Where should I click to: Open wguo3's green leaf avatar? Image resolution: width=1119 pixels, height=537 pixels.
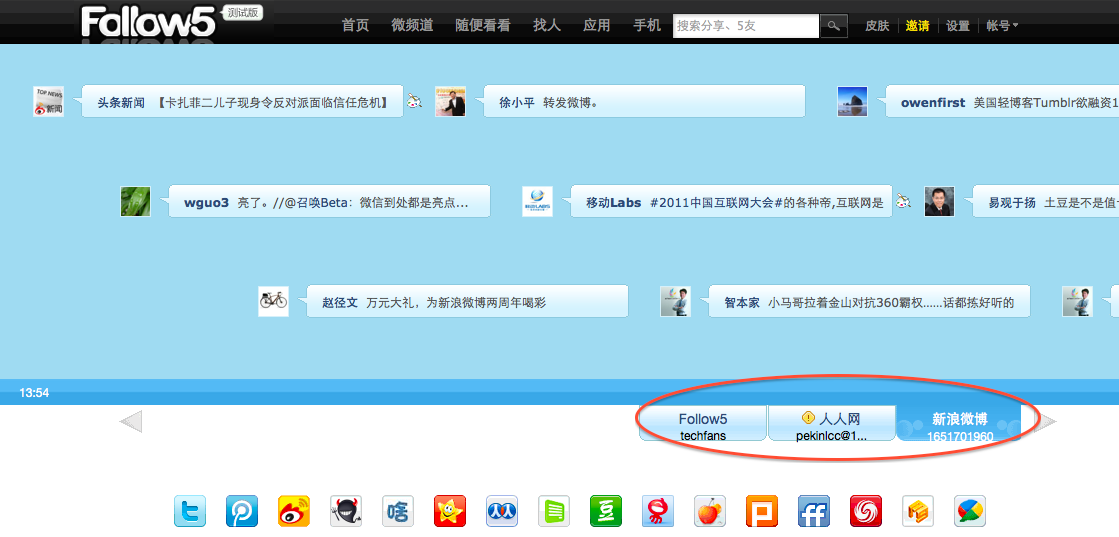136,201
